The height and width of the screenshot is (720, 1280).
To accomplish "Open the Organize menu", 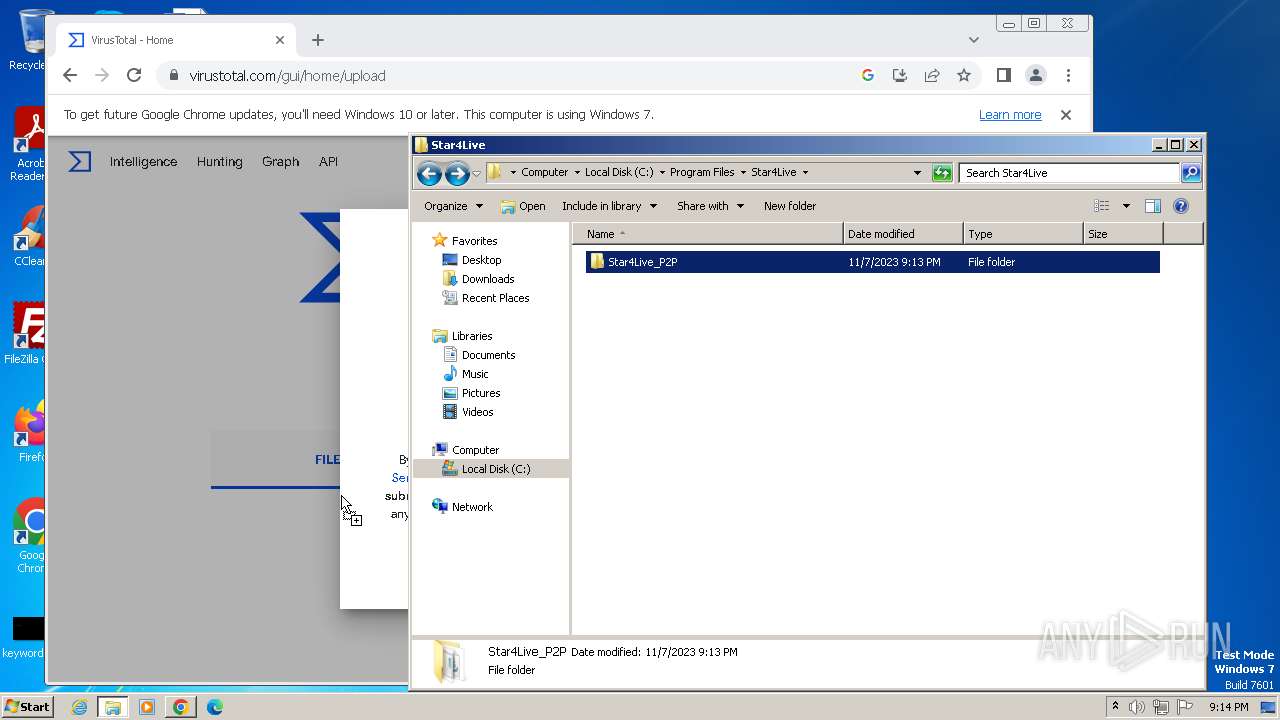I will 453,206.
